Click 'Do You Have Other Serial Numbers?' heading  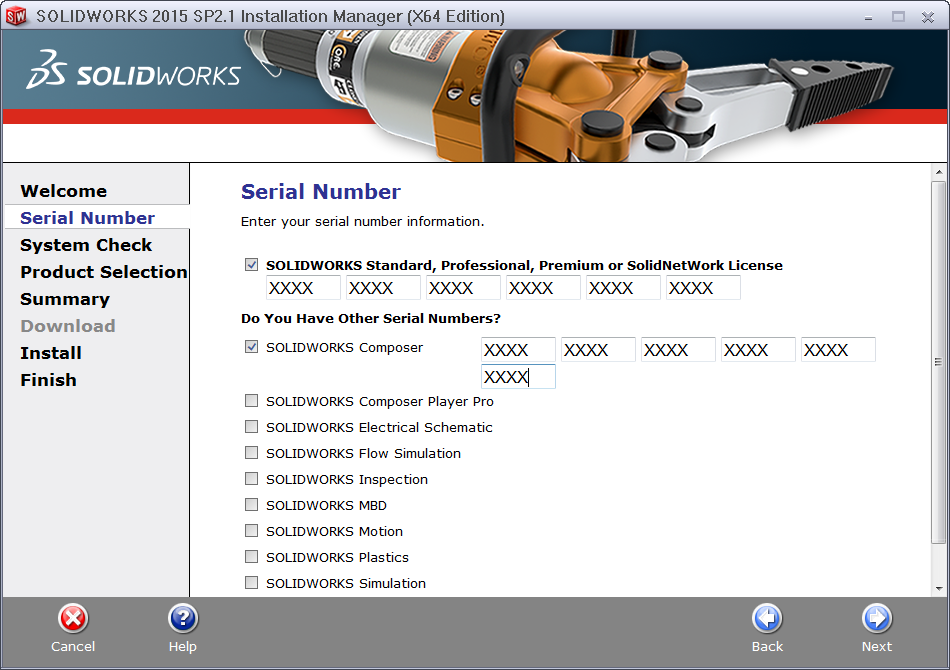[x=371, y=319]
